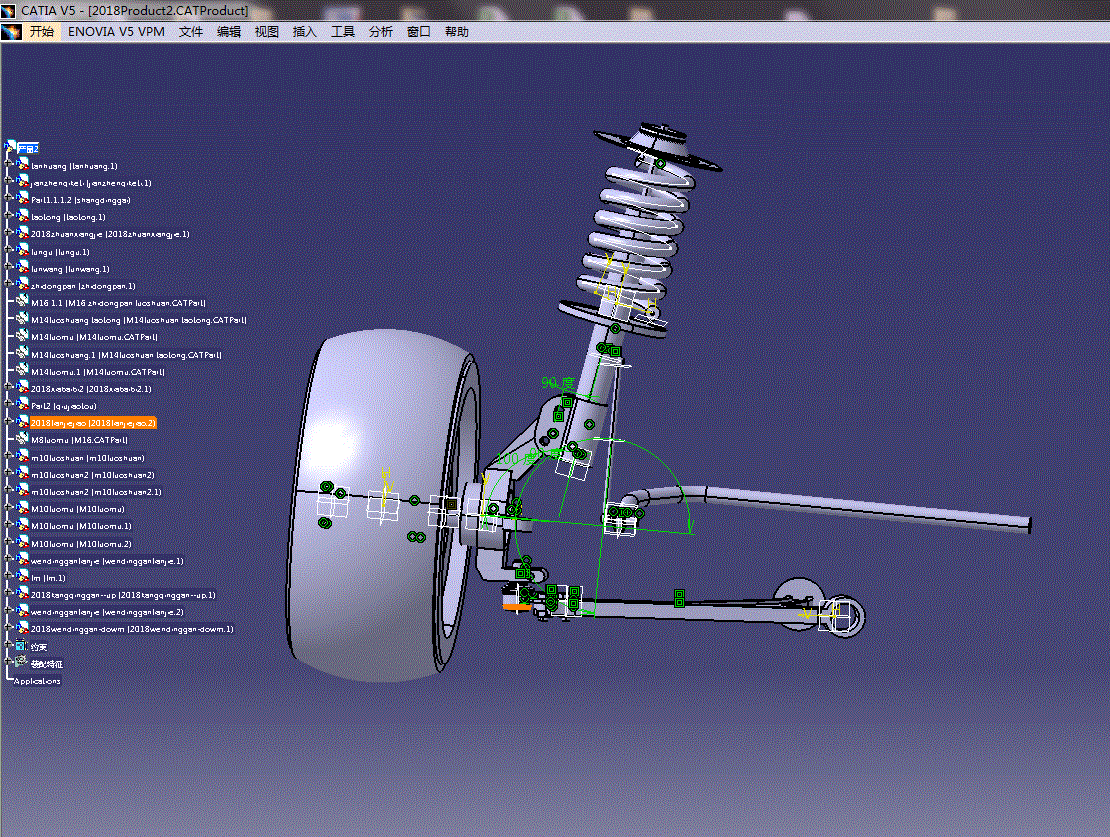
Task: Click the product icon beside jianzhengqitei
Action: [23, 182]
